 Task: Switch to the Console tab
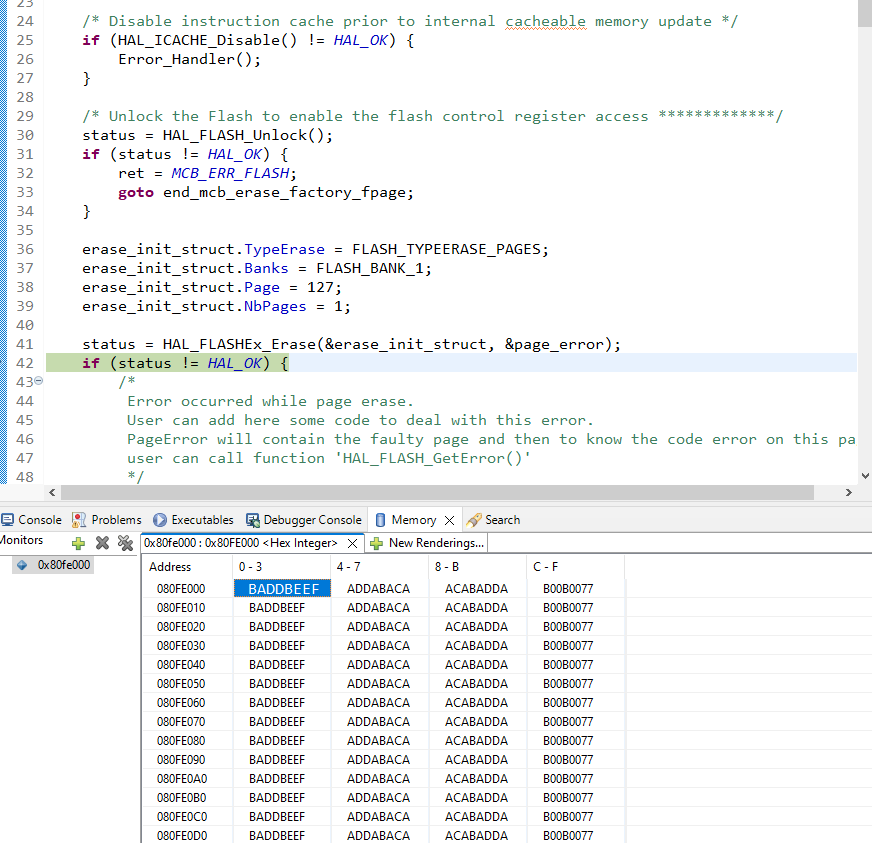[x=40, y=519]
